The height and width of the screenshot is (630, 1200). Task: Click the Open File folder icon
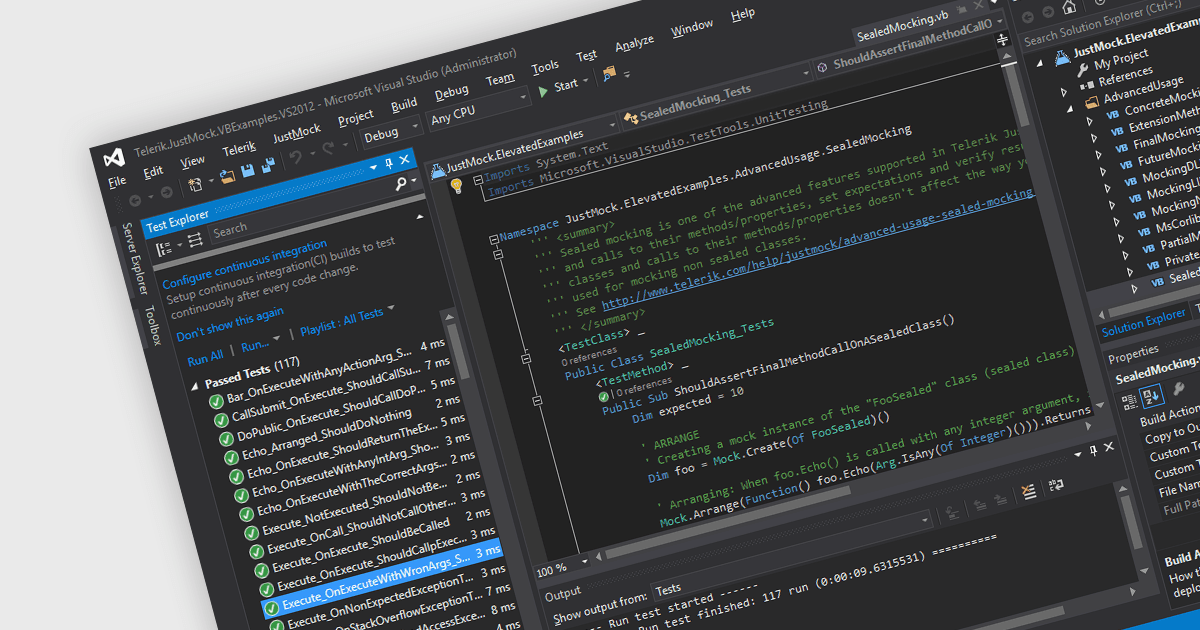click(228, 176)
